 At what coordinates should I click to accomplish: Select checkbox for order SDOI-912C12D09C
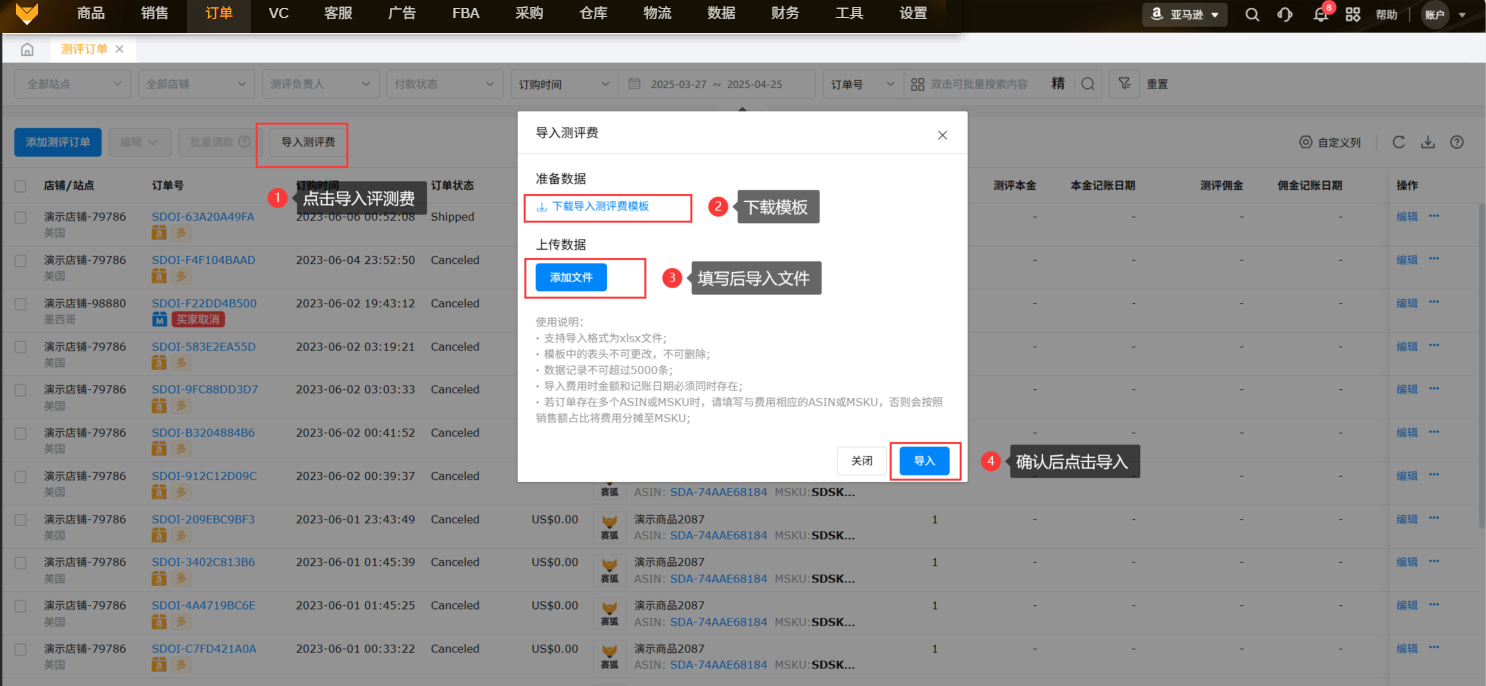click(21, 477)
